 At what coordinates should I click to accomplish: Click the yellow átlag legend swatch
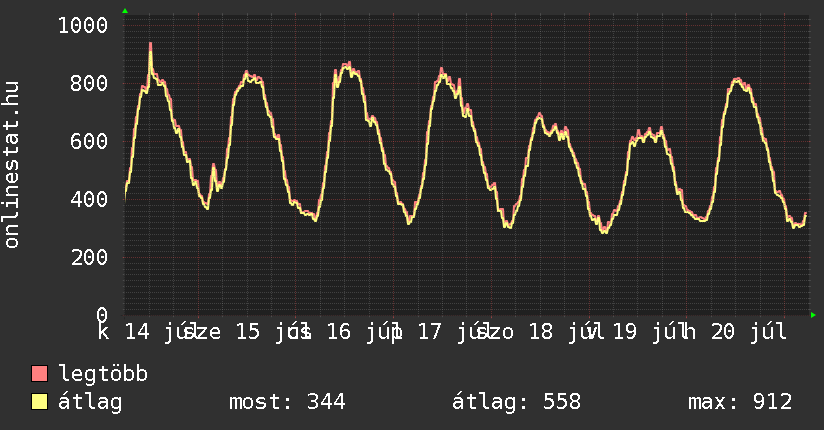39,401
